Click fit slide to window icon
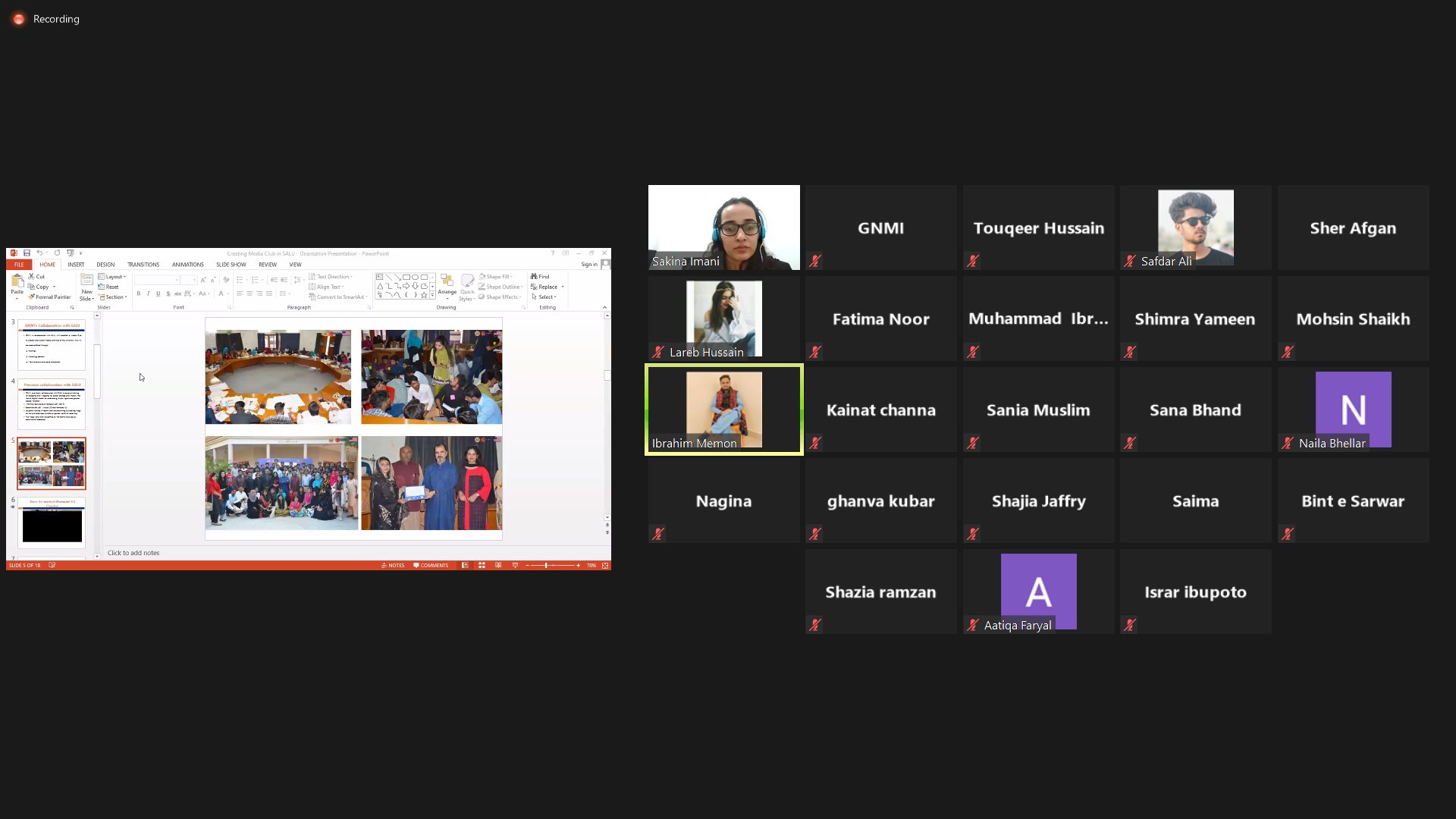 coord(605,566)
